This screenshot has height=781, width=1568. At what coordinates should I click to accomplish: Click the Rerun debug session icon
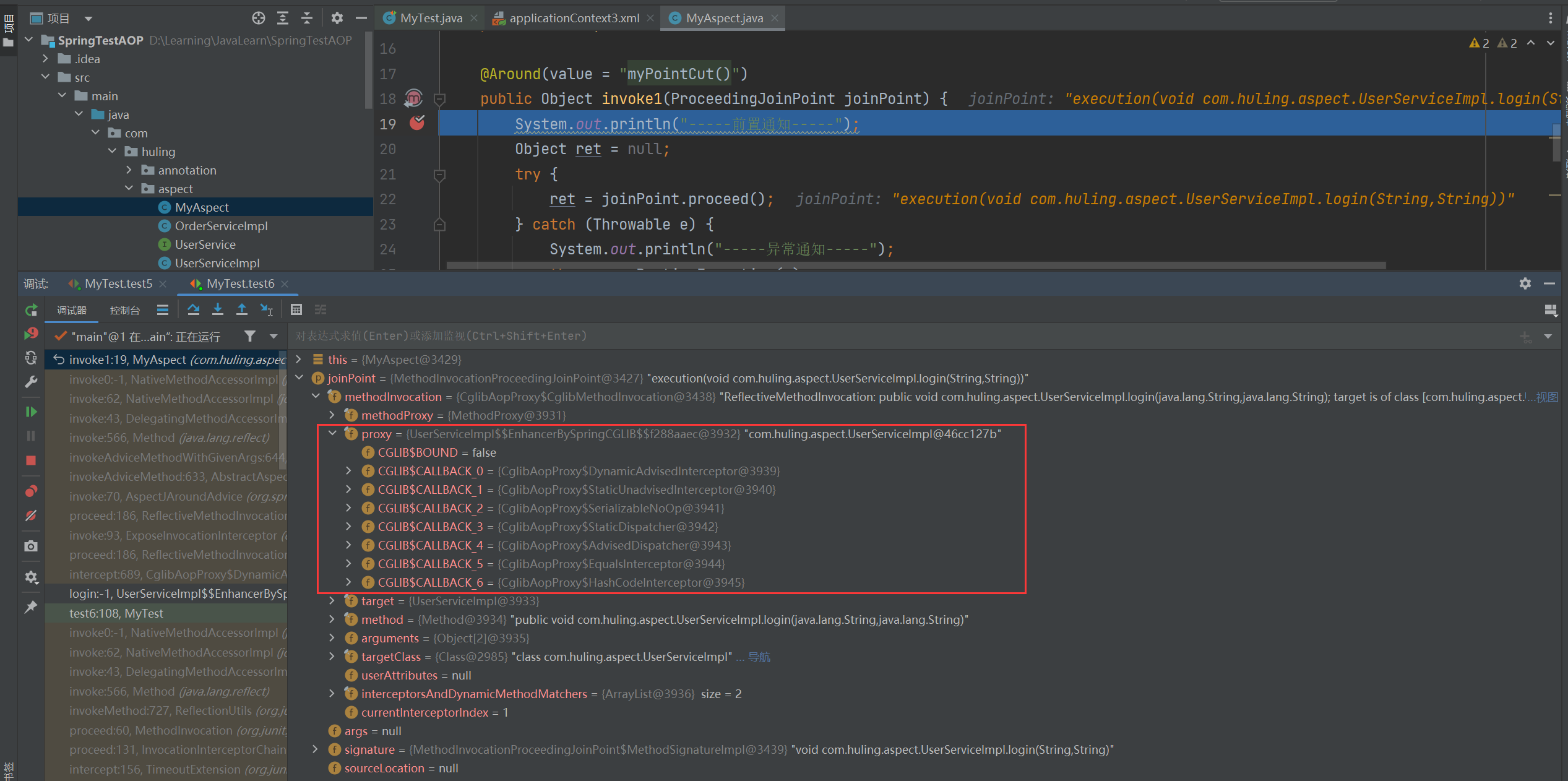(x=31, y=310)
